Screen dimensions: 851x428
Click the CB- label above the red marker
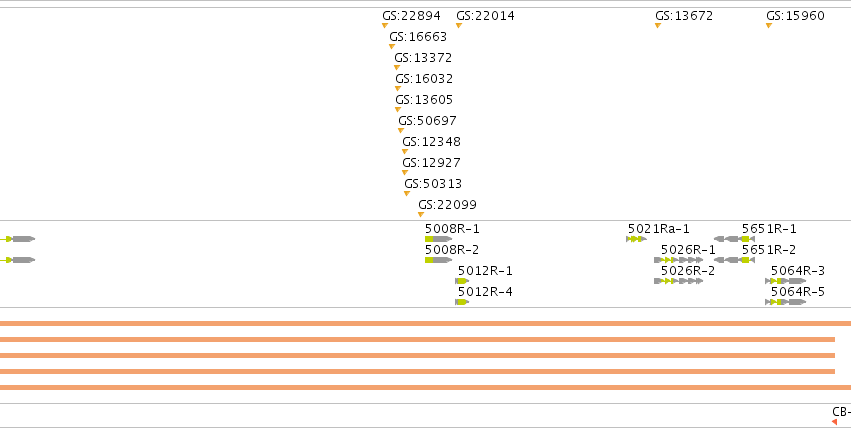coord(841,412)
